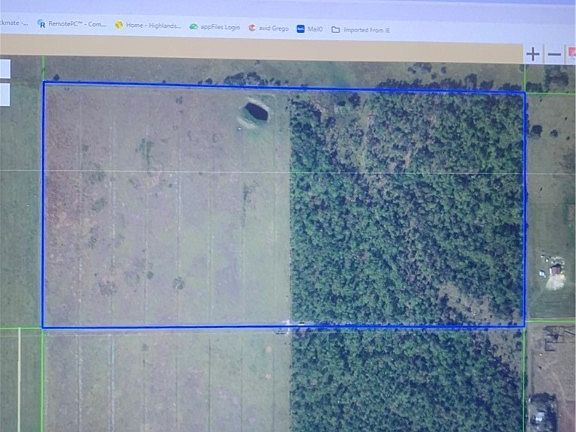Click the tan banner bar above the map
The width and height of the screenshot is (576, 432).
tap(261, 48)
